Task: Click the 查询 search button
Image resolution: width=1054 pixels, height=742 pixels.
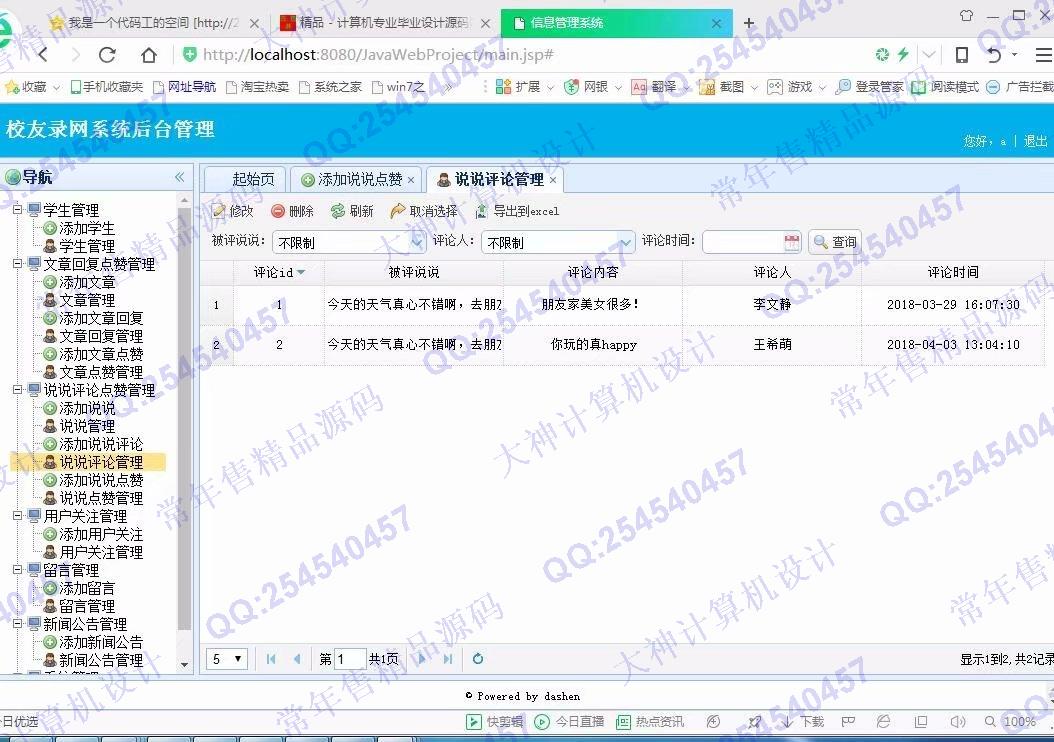Action: [x=836, y=242]
